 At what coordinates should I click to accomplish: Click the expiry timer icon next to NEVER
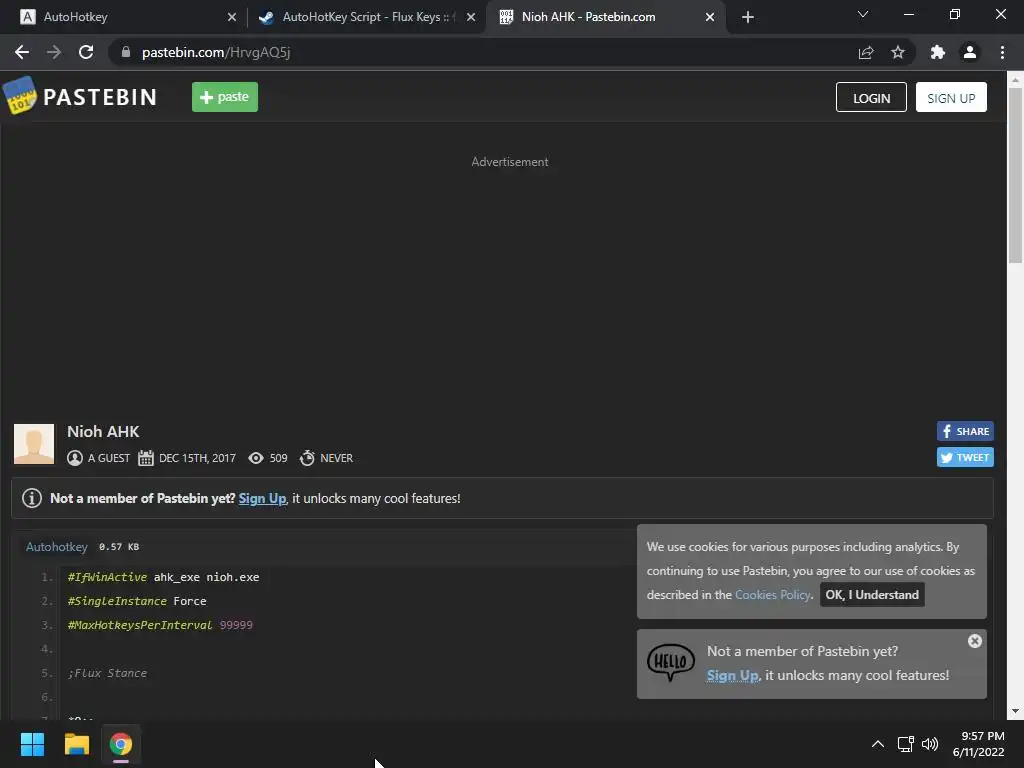[x=307, y=458]
